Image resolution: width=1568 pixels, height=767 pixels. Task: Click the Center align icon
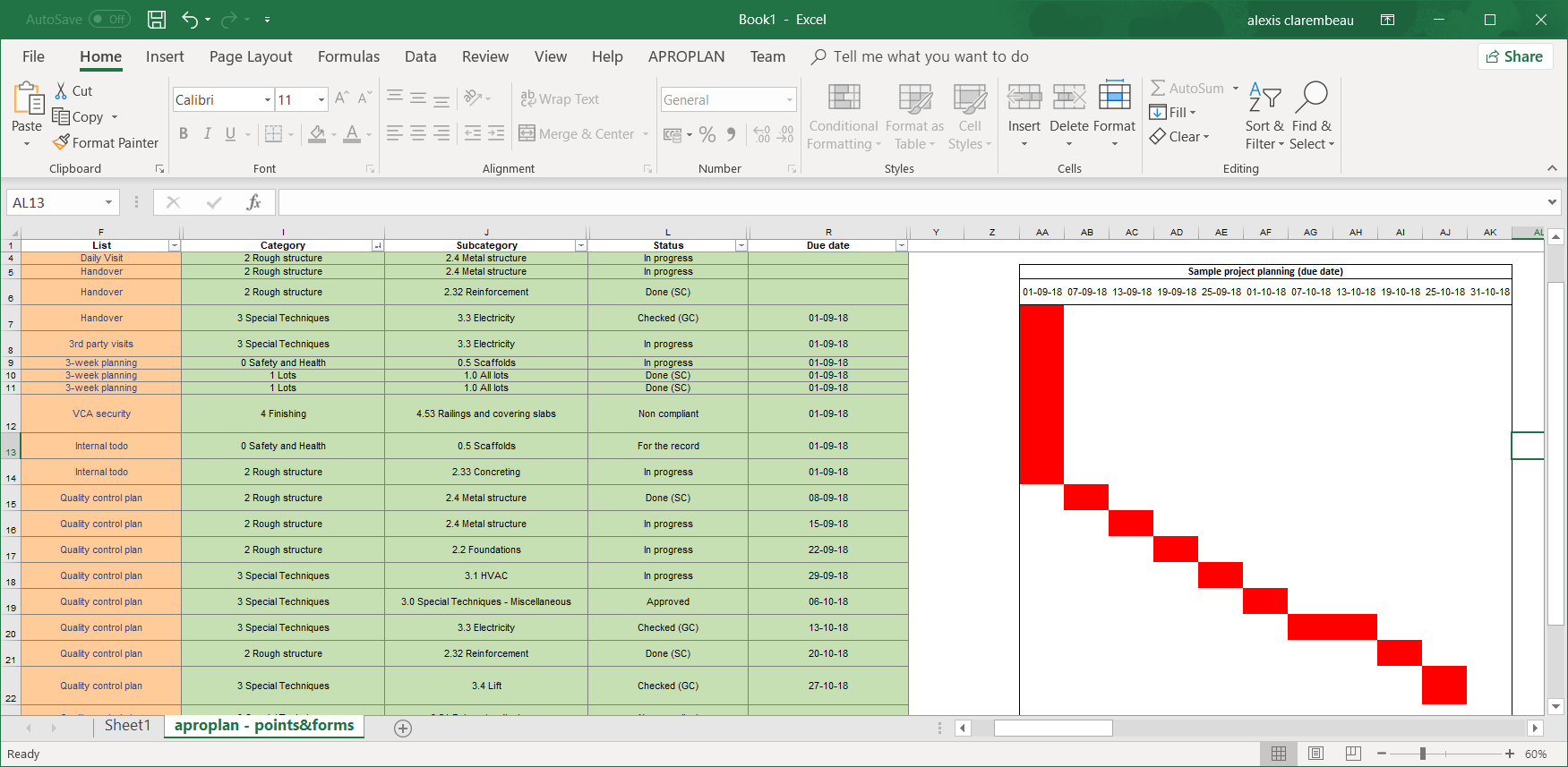pos(418,133)
